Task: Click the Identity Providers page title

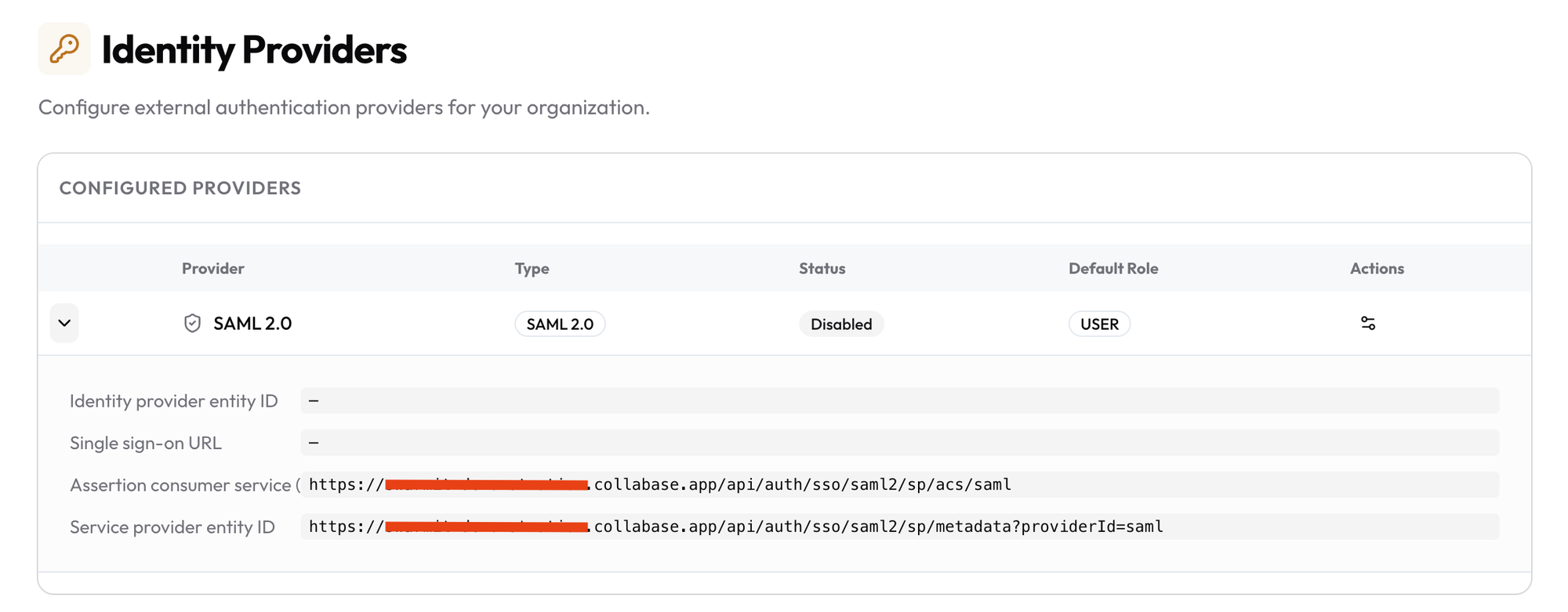Action: click(254, 49)
